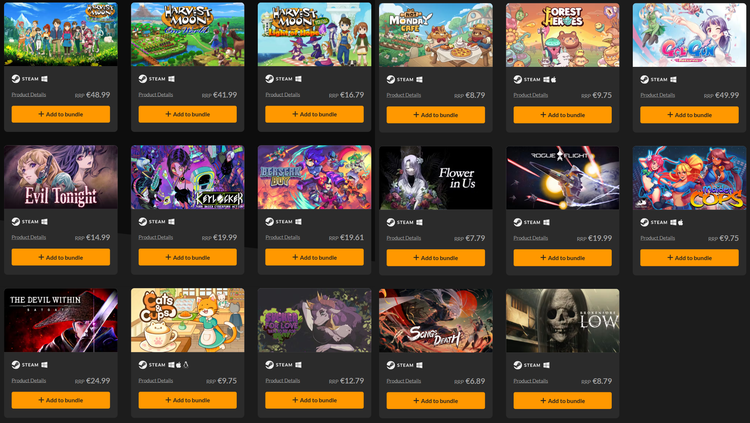Open Product Details for Harvest Moon One World
This screenshot has width=750, height=423.
155,95
